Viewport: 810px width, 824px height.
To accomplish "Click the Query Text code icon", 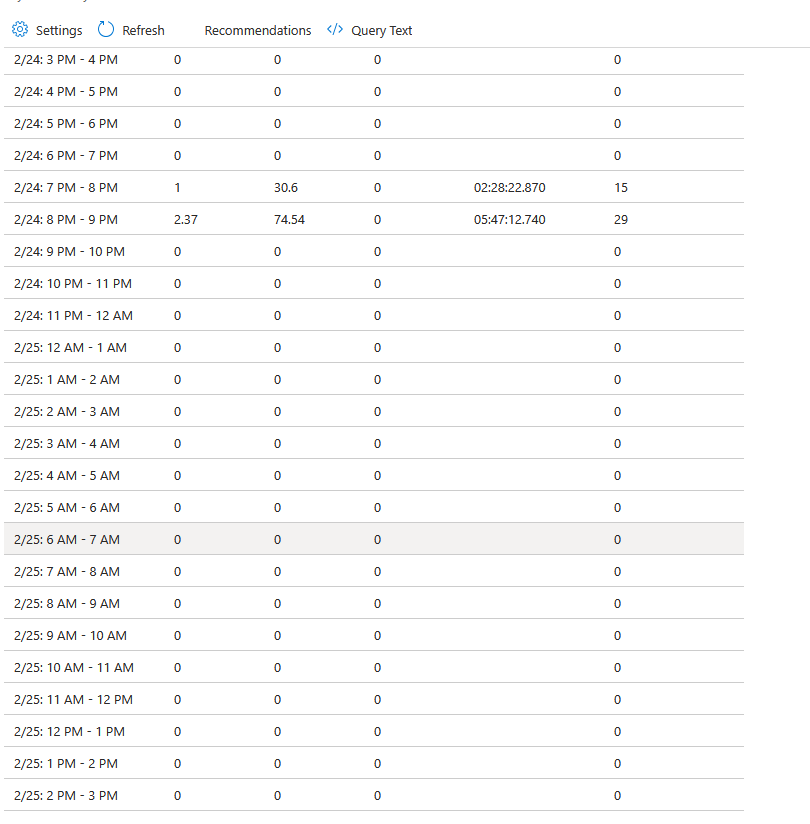I will [x=335, y=29].
